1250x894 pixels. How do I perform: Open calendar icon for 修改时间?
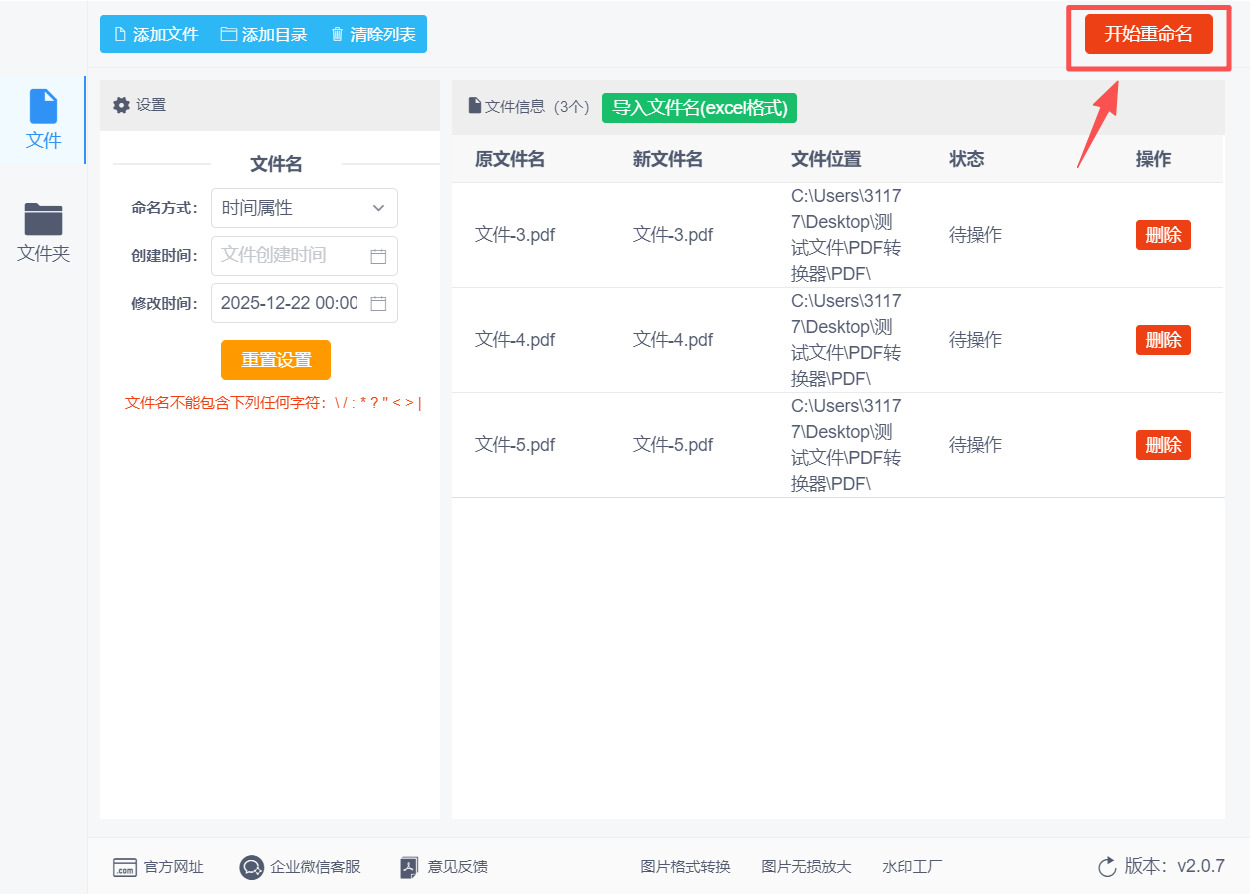(x=378, y=303)
